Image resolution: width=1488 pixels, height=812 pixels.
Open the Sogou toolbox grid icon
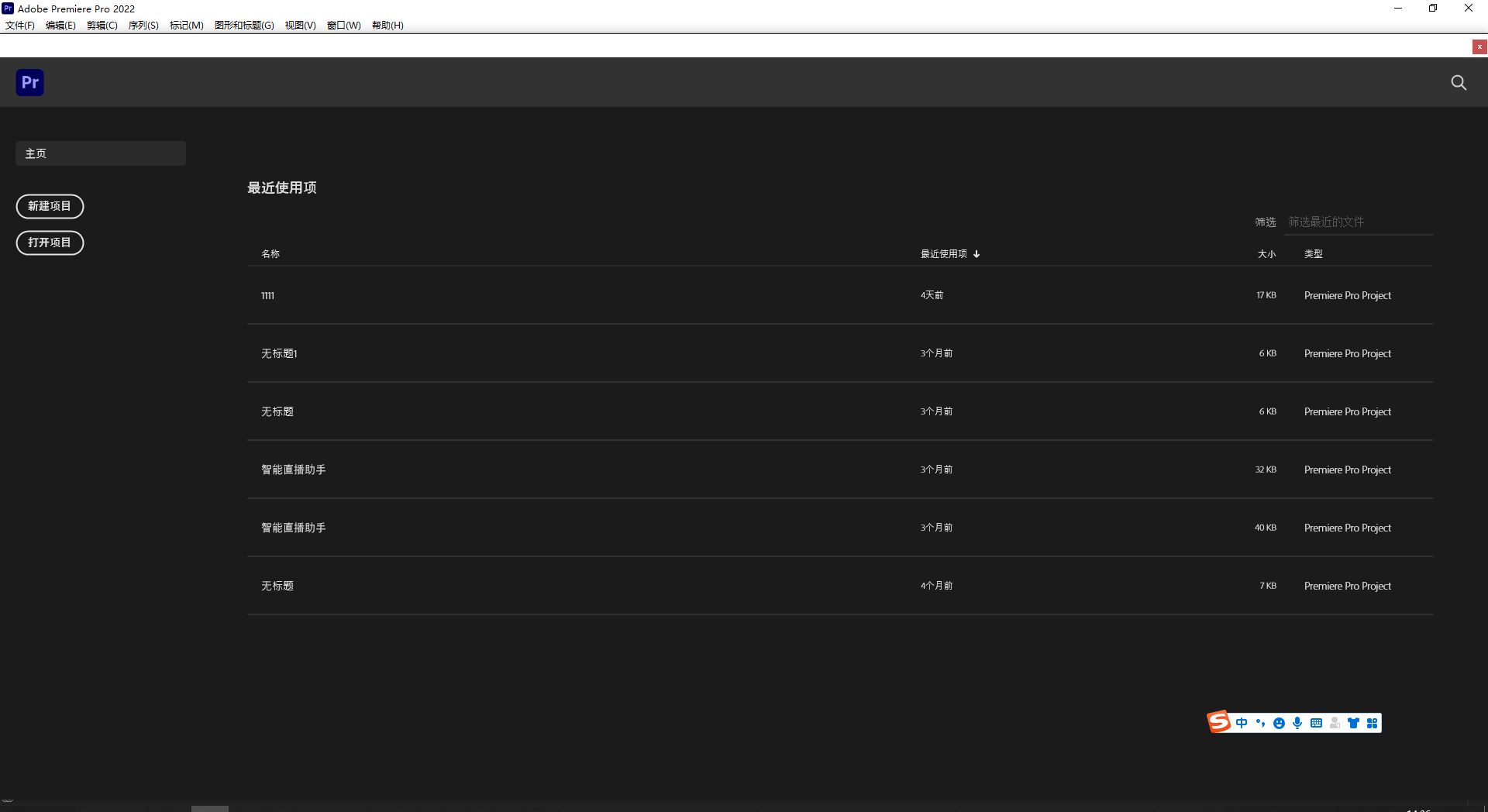pos(1372,723)
